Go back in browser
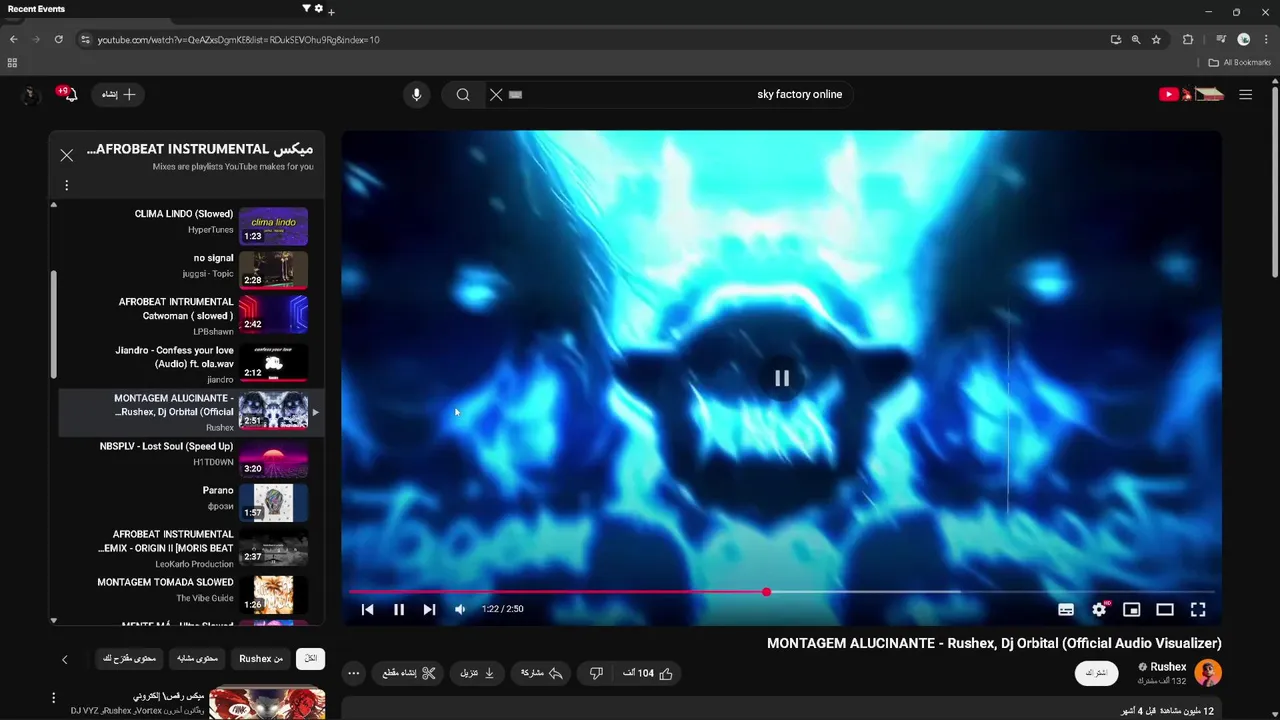The image size is (1280, 720). tap(14, 40)
